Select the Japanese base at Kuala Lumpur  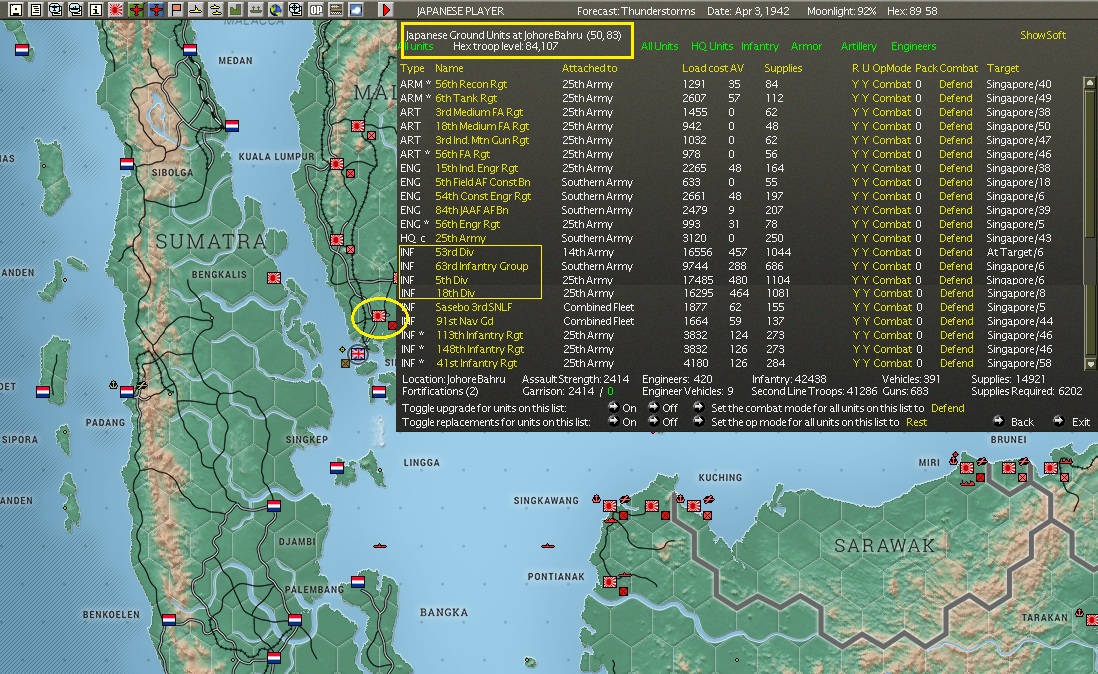coord(337,164)
